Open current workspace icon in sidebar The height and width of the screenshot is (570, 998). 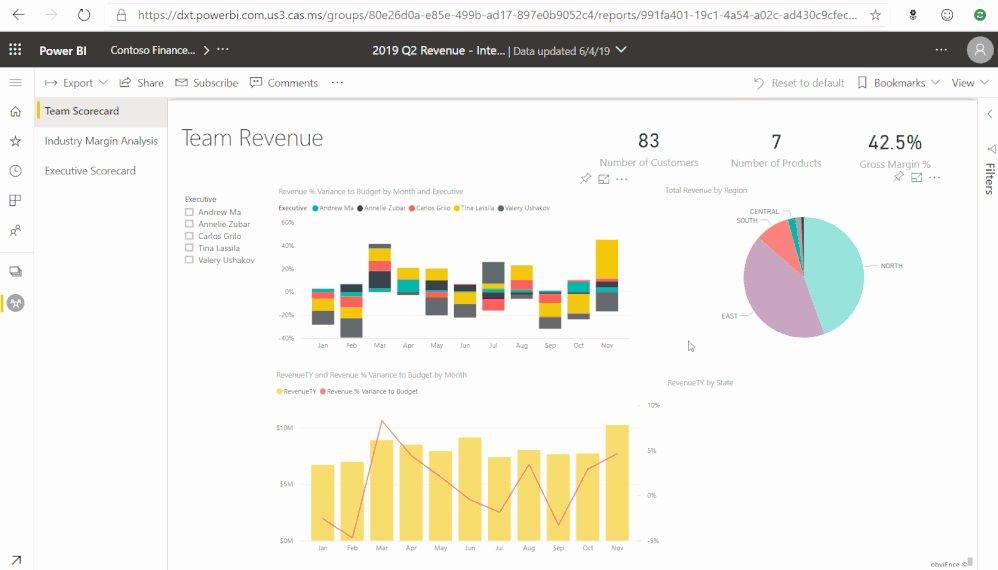click(16, 303)
